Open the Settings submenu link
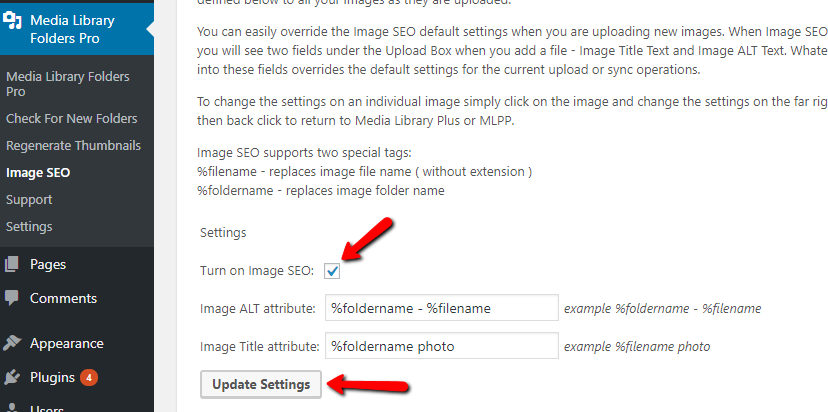The width and height of the screenshot is (828, 412). pos(29,227)
